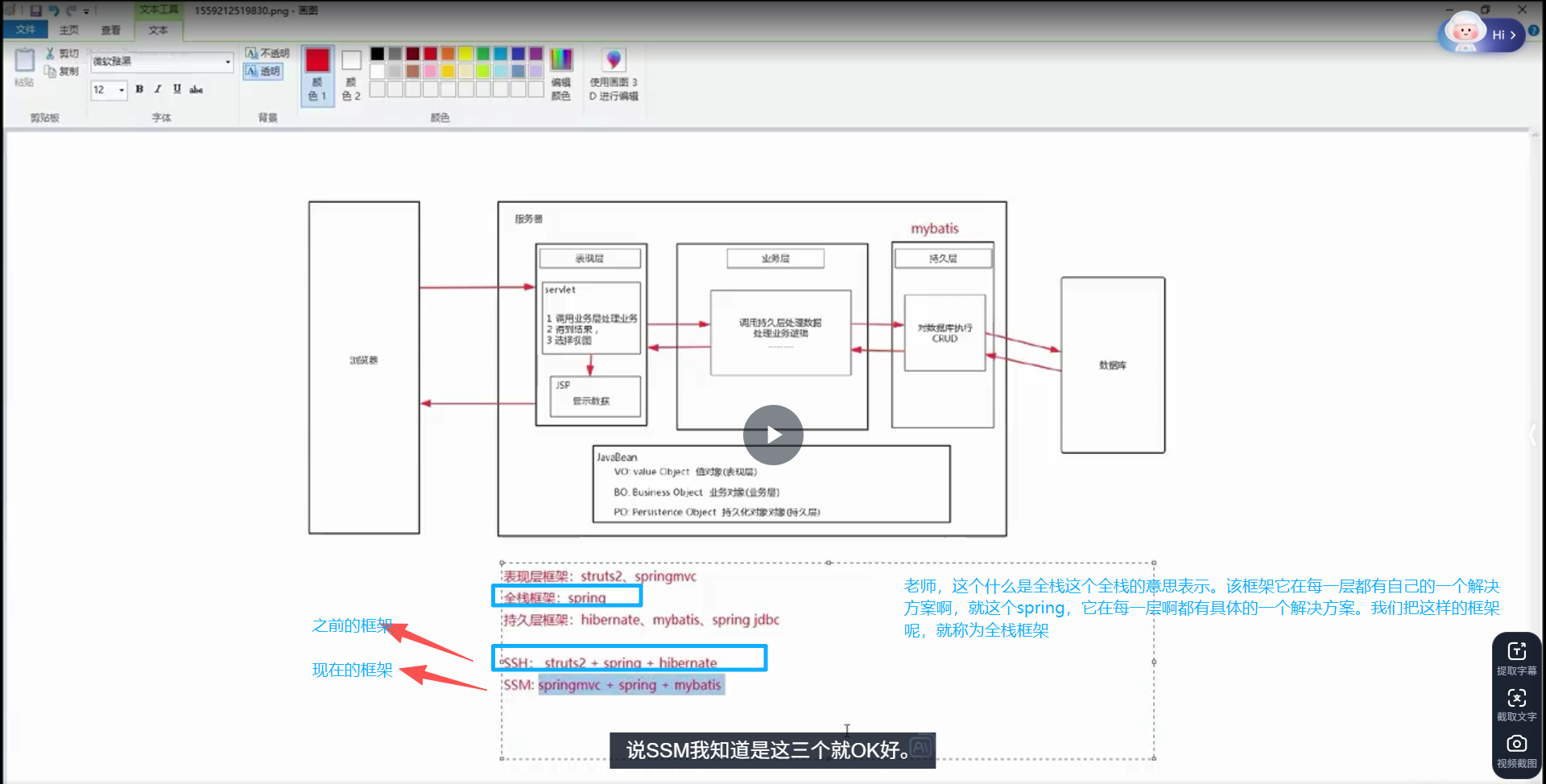Pick the purple color swatch

pyautogui.click(x=535, y=54)
